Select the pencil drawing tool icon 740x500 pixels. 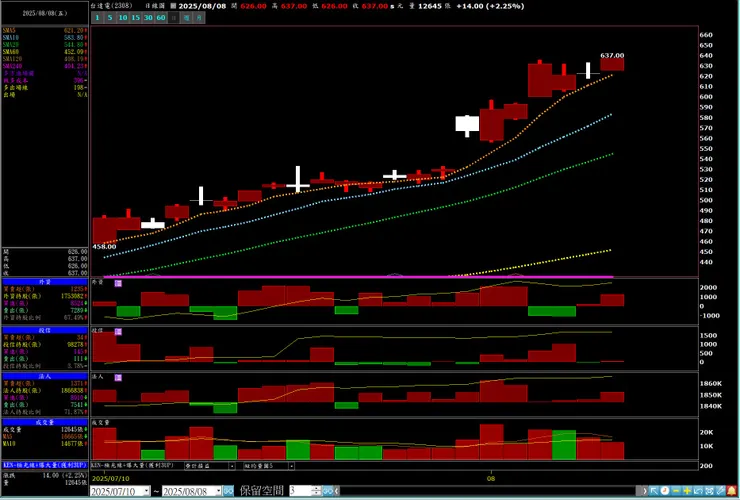(721, 491)
